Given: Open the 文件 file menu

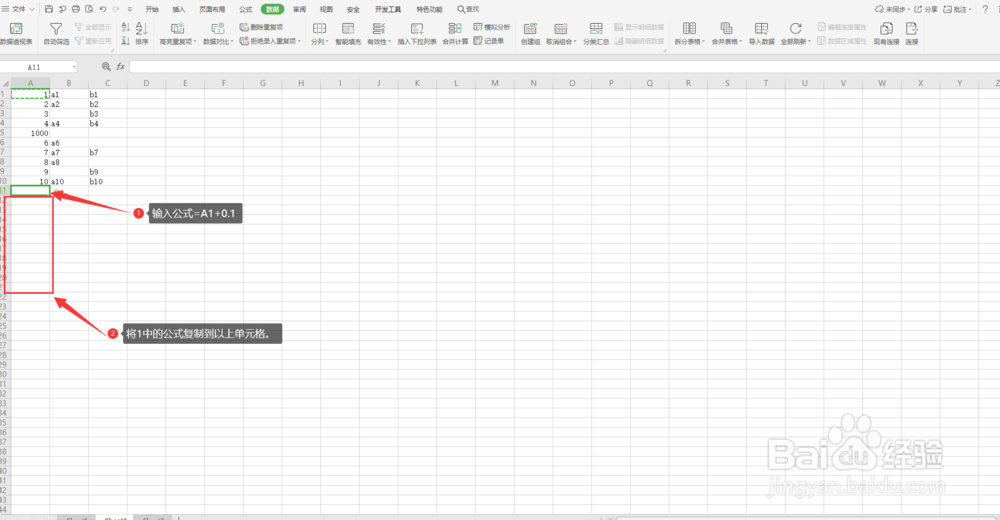Looking at the screenshot, I should point(18,9).
